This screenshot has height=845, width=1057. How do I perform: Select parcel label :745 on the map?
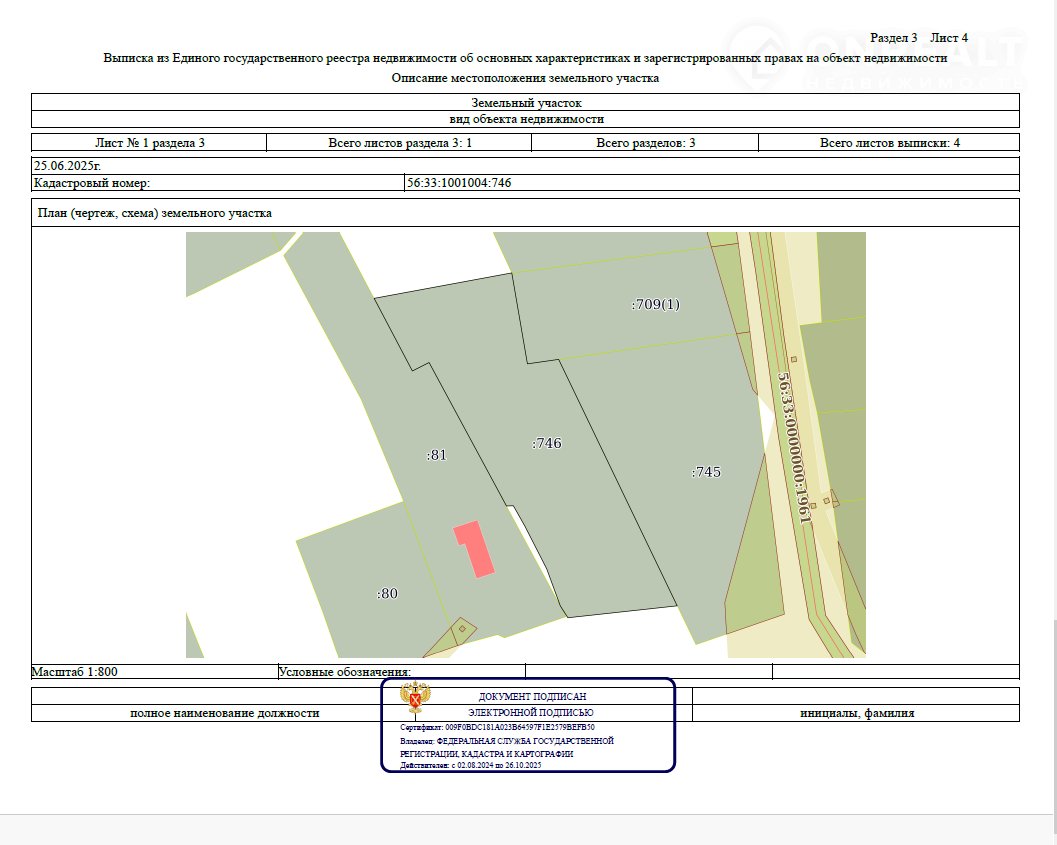click(706, 472)
